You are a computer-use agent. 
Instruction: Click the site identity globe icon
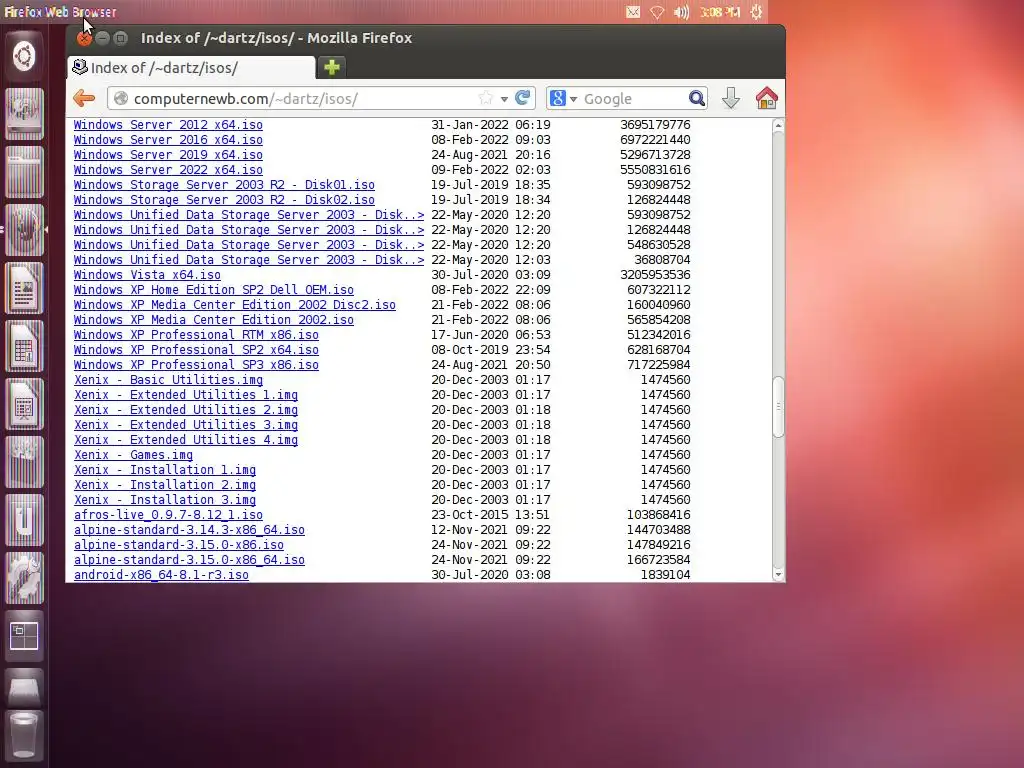(121, 99)
